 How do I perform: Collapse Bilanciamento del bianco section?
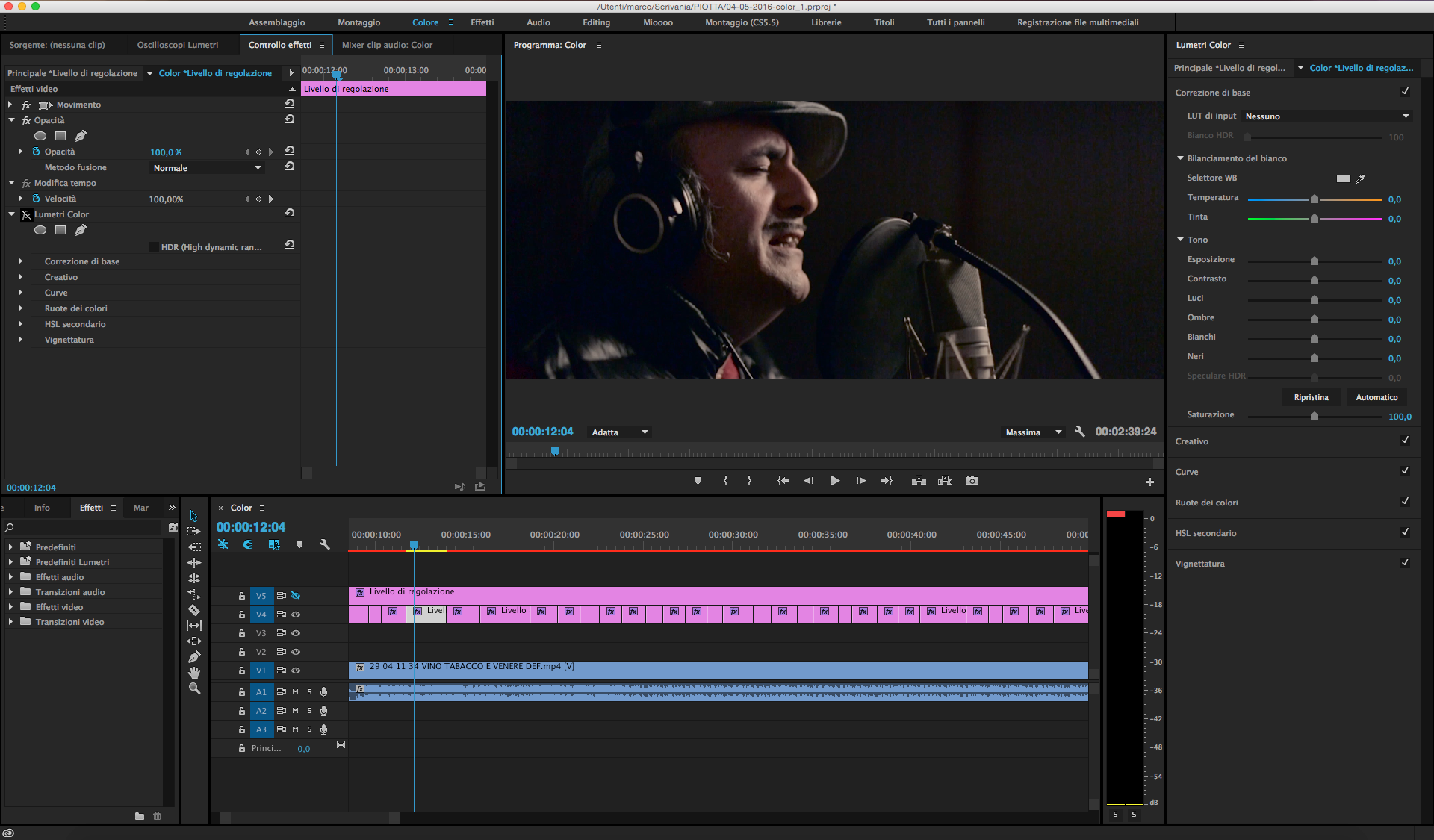click(x=1181, y=158)
